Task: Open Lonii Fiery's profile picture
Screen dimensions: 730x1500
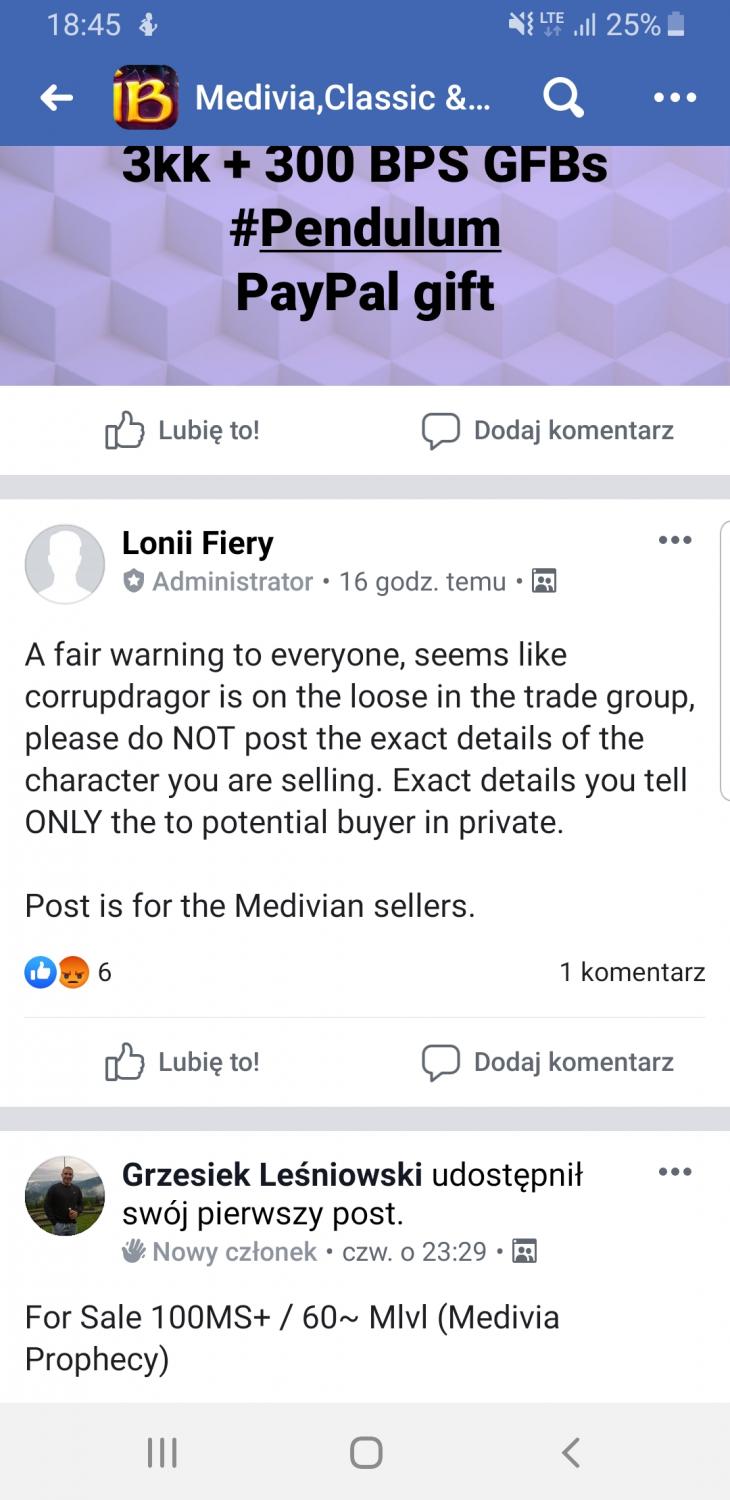Action: [65, 564]
